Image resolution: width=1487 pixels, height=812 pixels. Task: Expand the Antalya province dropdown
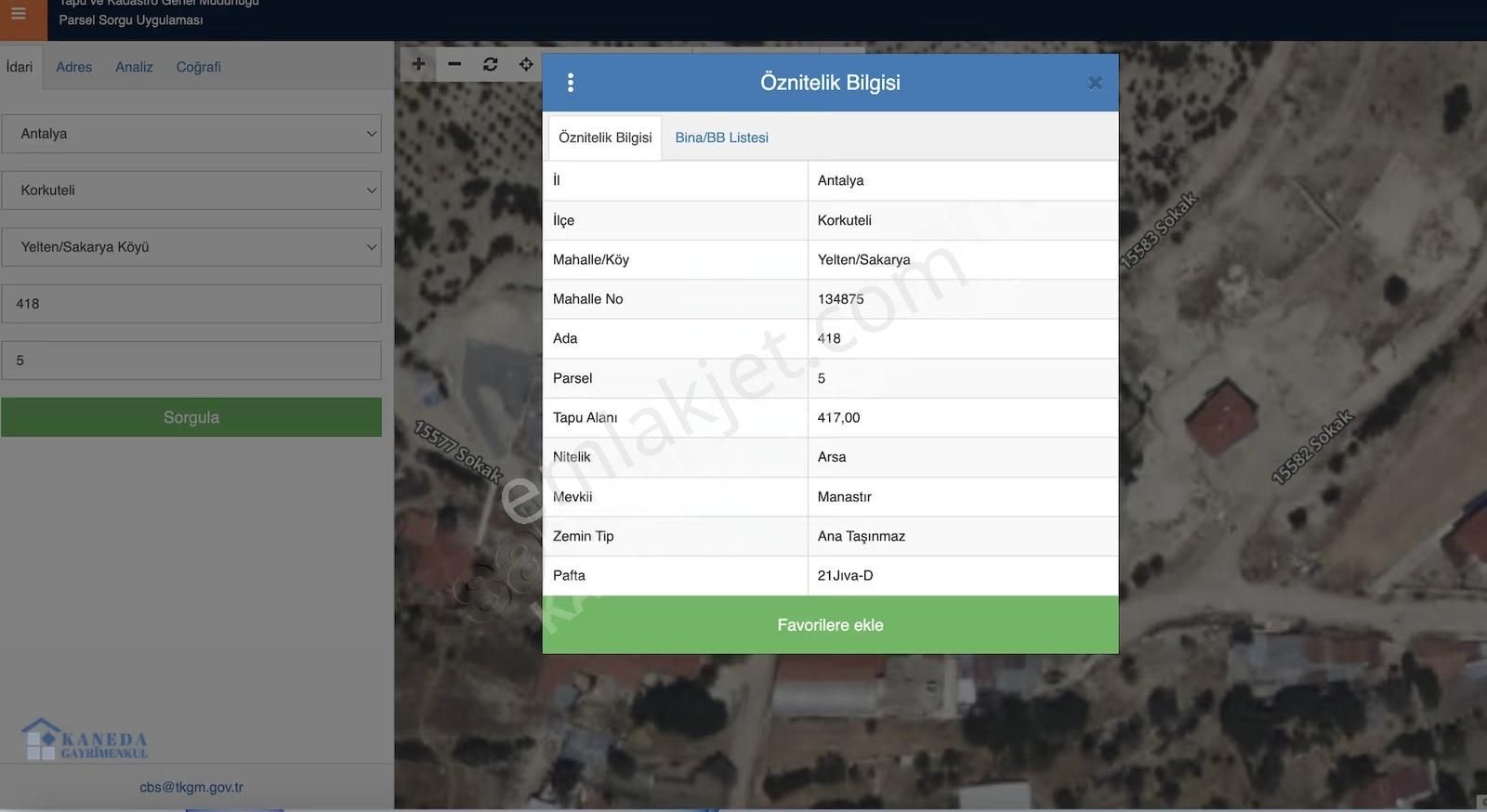click(191, 134)
